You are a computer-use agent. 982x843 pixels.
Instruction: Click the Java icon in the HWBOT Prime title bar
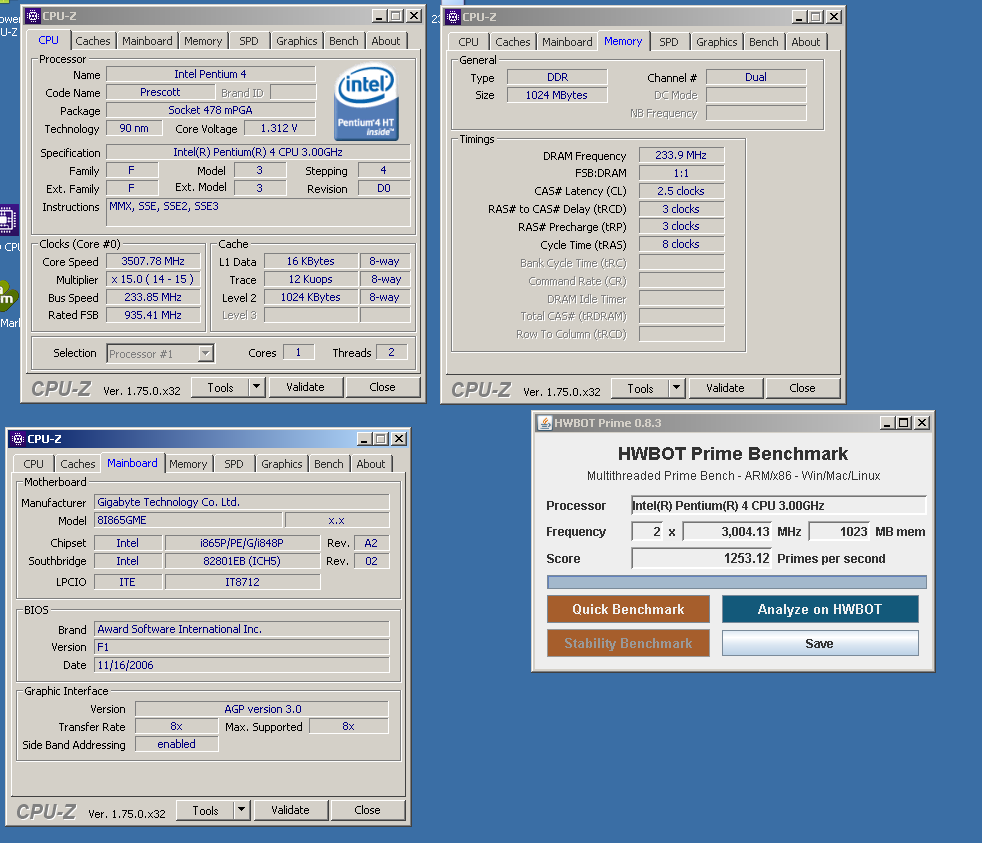545,423
